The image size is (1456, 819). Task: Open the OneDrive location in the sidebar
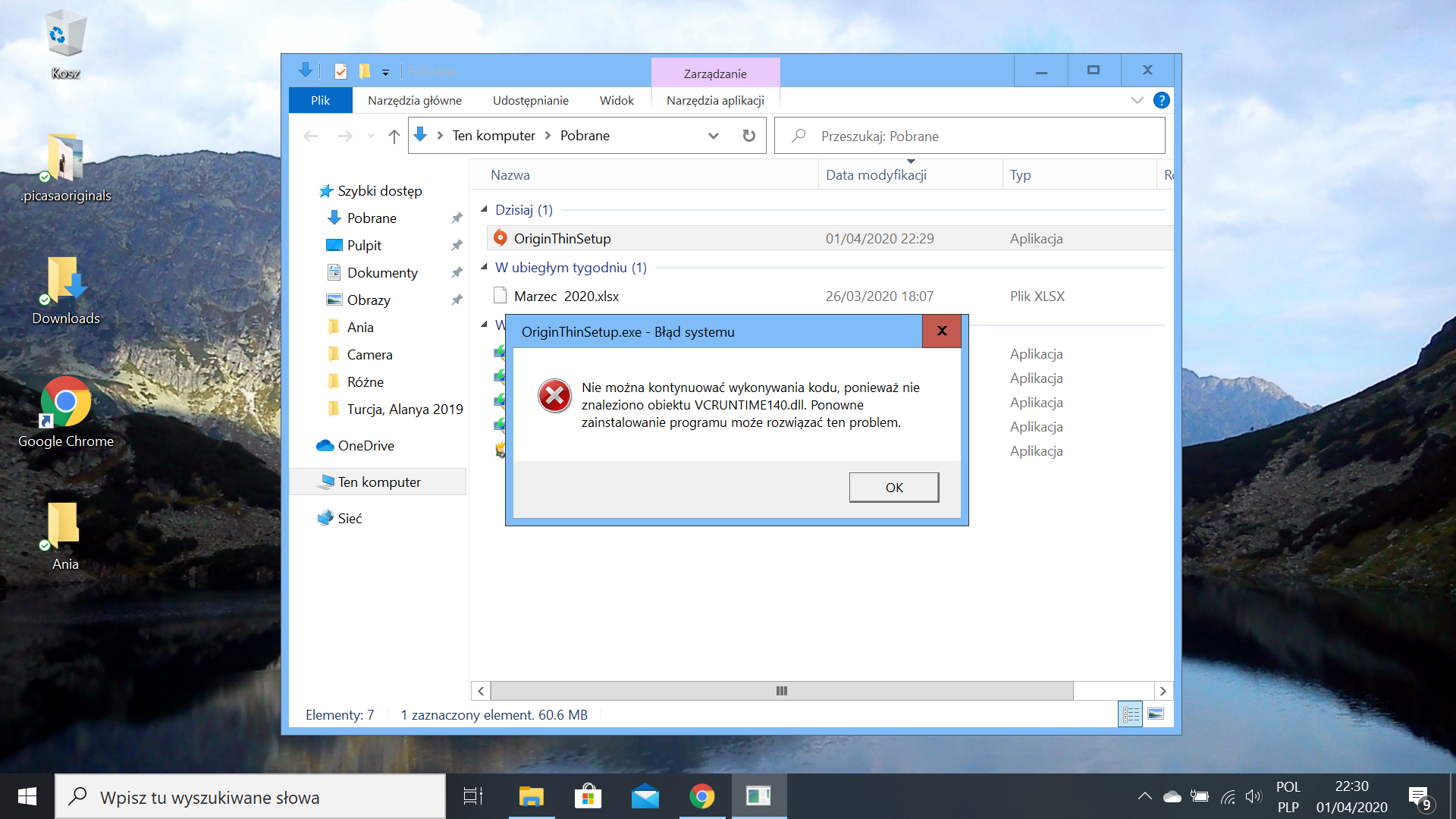click(x=366, y=446)
